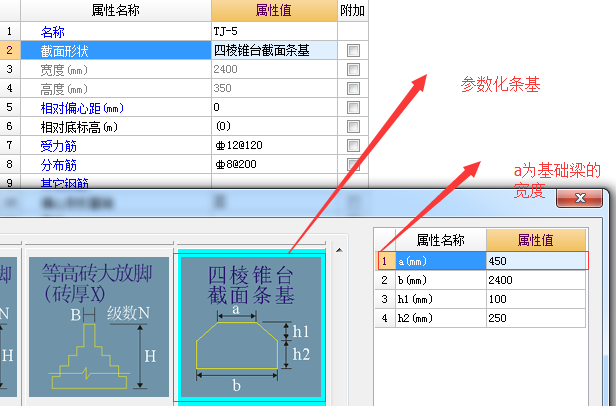Close the section parameter dialog
Viewport: 616px width, 406px height.
point(579,198)
